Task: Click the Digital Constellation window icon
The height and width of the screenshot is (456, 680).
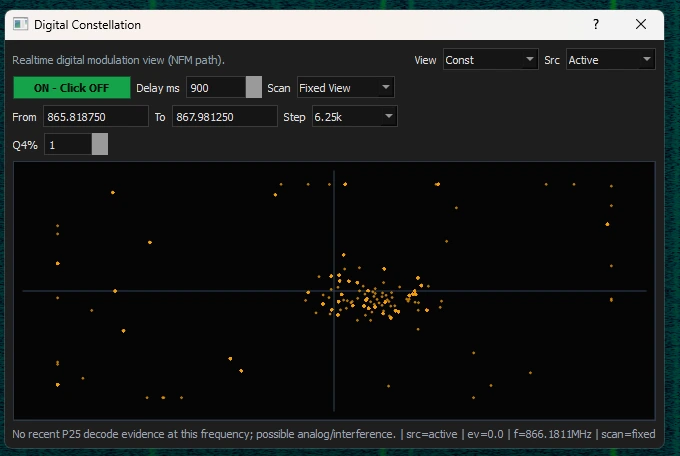Action: click(20, 24)
